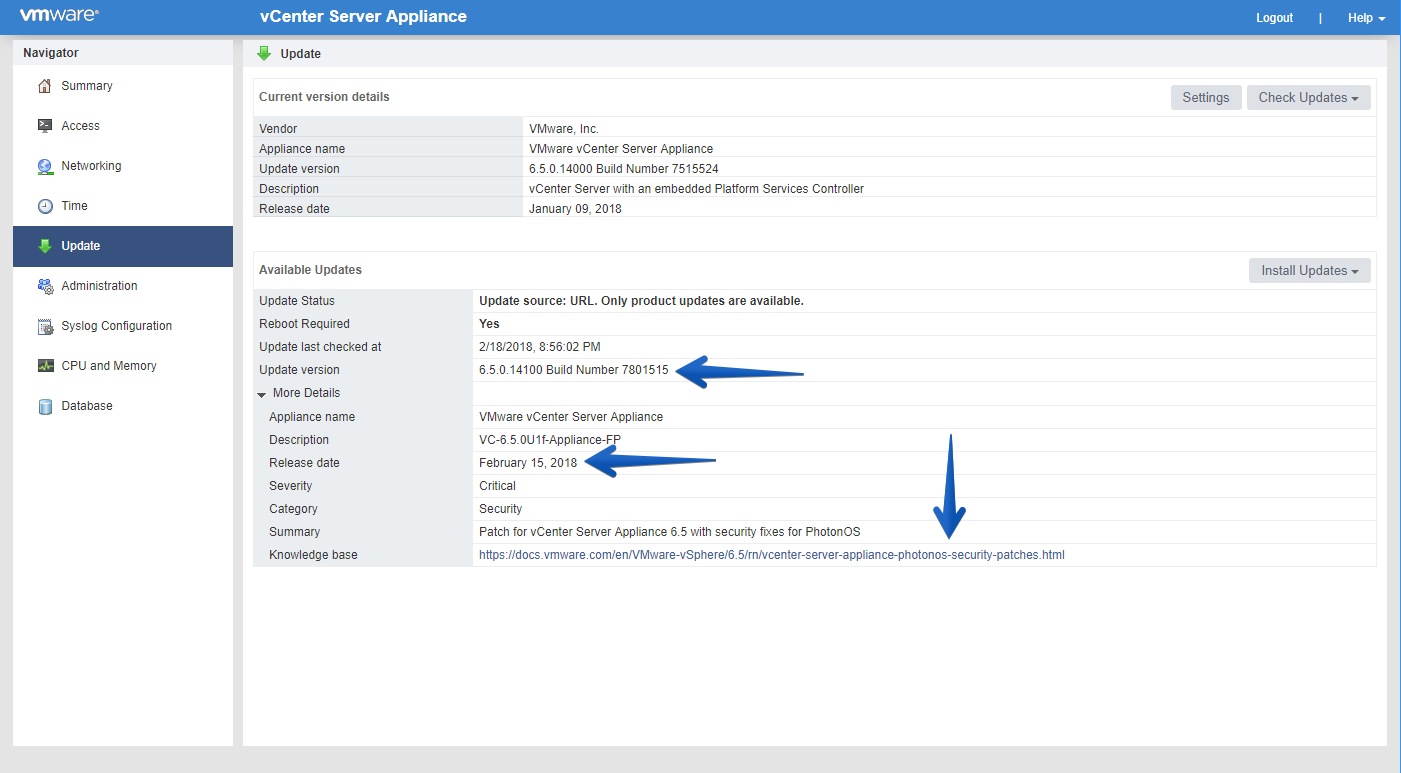Click the Logout link
Screen dimensions: 1401x773
click(1274, 18)
